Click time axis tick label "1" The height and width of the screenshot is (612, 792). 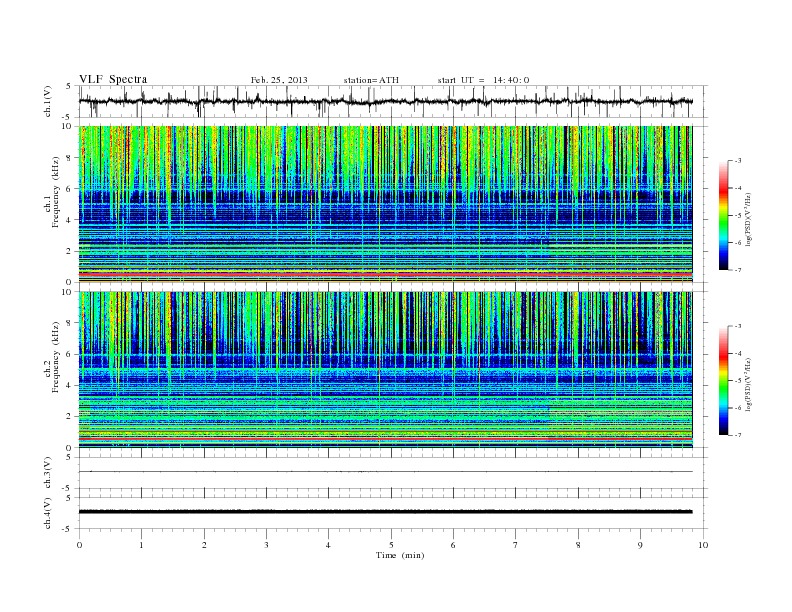[141, 545]
